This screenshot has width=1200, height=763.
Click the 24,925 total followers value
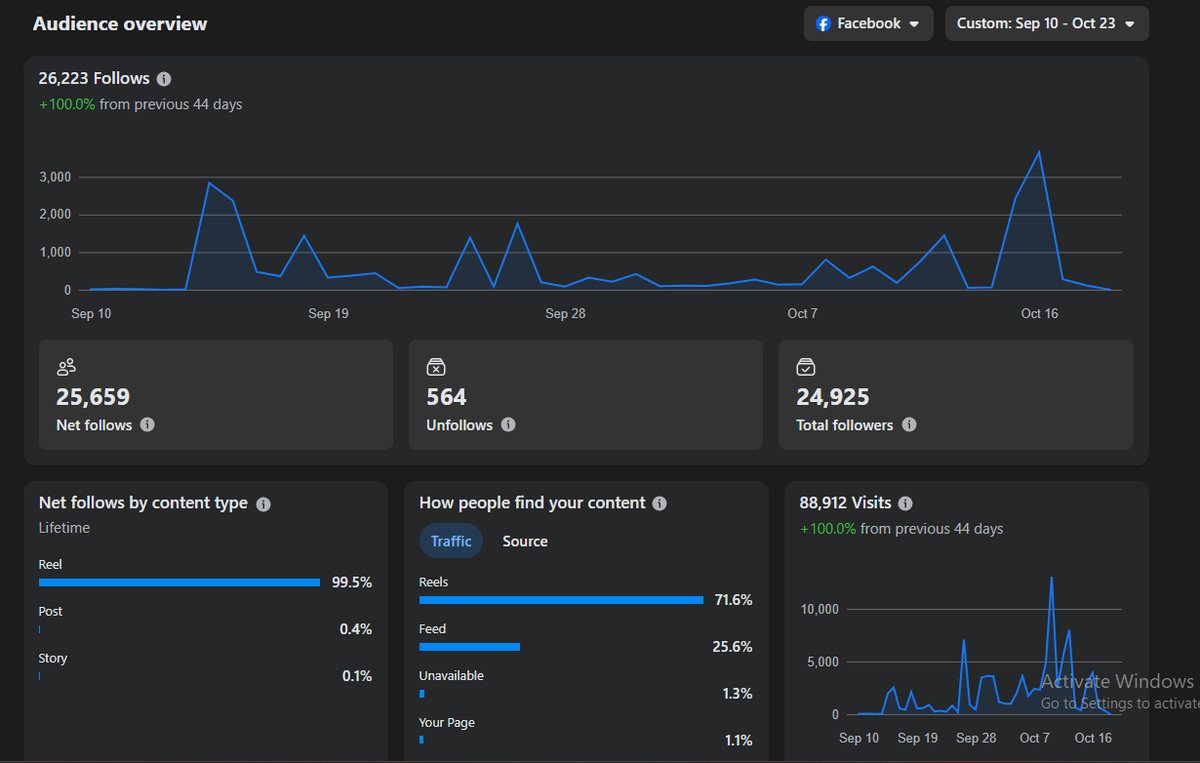tap(833, 397)
